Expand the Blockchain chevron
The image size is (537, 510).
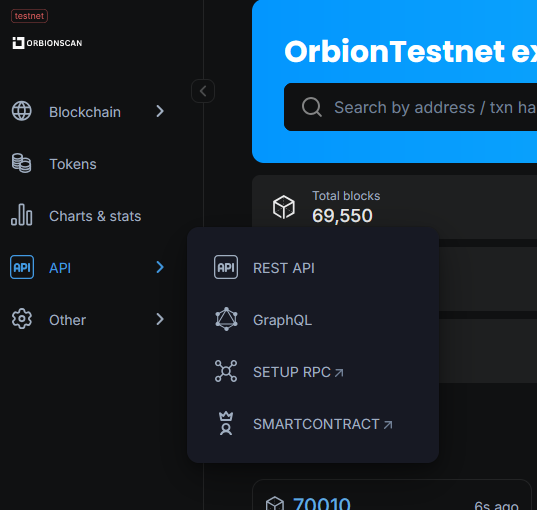[x=160, y=111]
